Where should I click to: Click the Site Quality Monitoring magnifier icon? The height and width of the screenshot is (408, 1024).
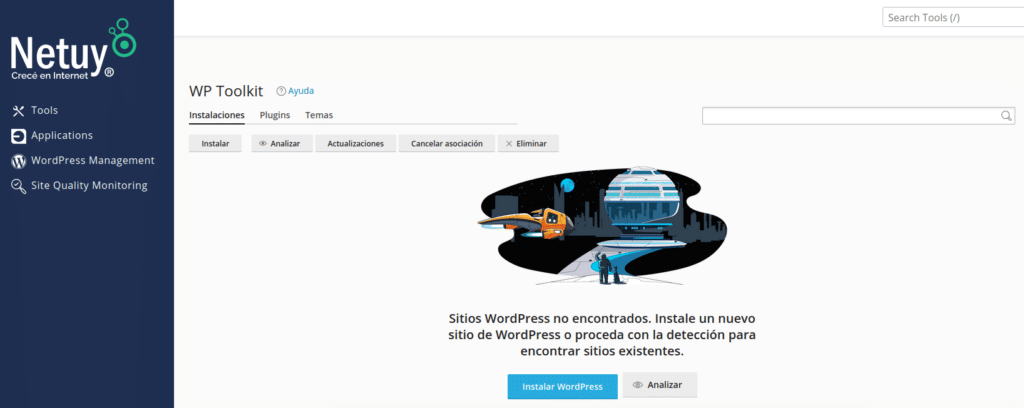[x=18, y=186]
